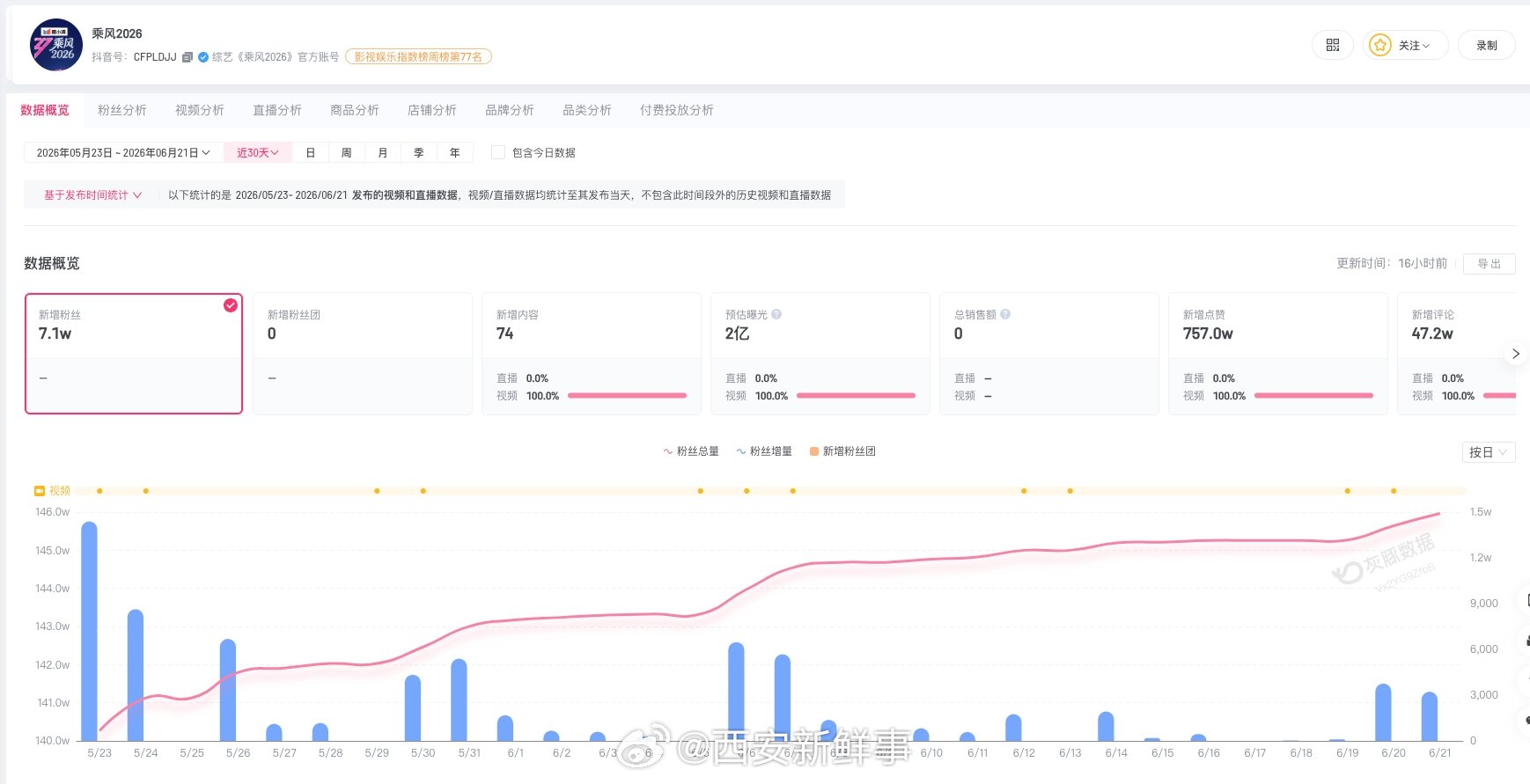Switch to 付费投放分析 tab
The height and width of the screenshot is (784, 1530).
point(677,110)
